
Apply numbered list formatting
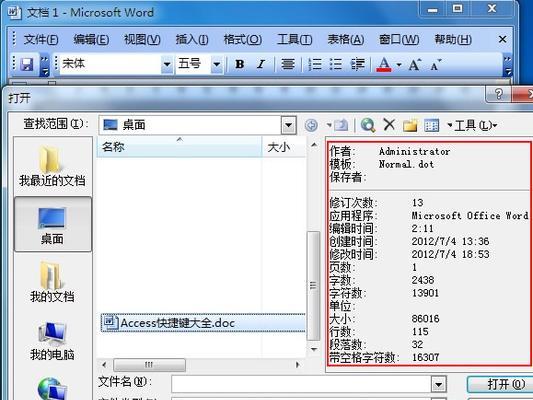315,64
